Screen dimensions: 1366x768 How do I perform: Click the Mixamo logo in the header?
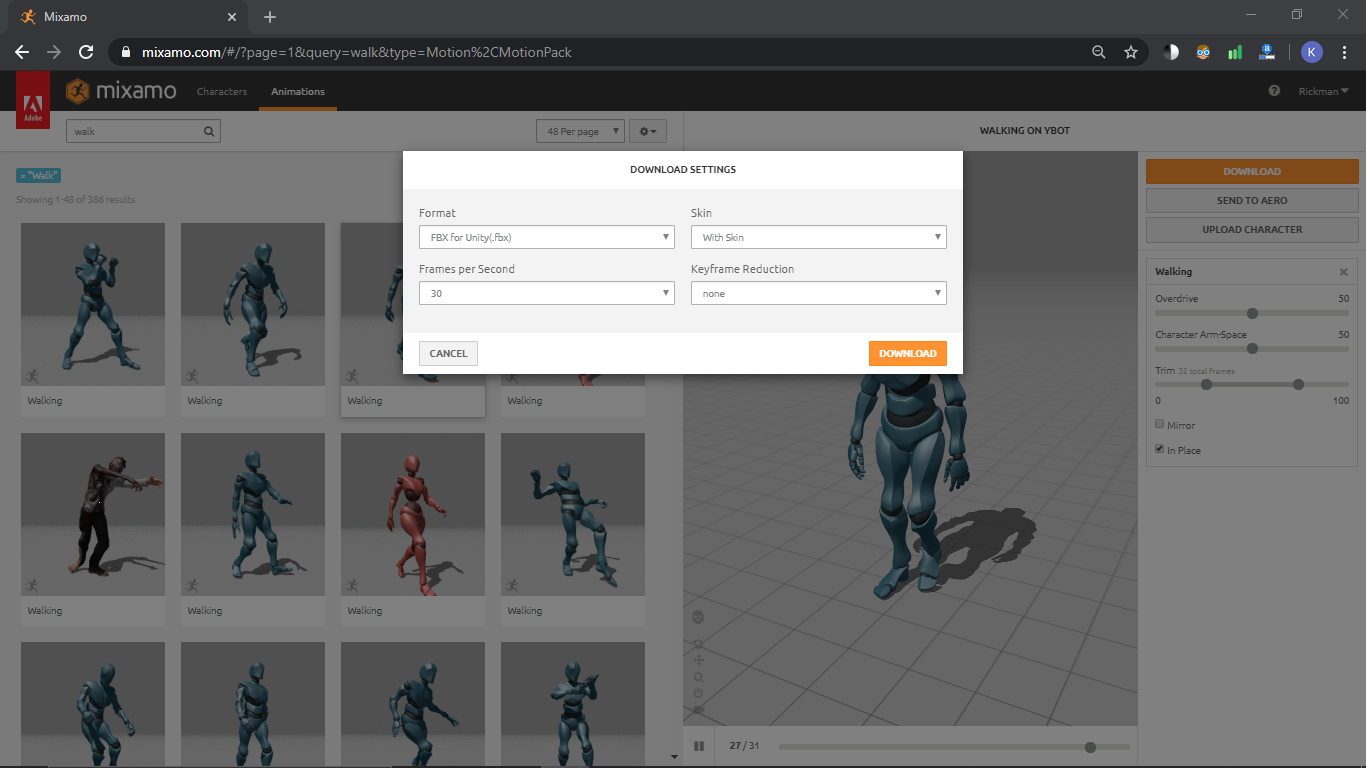click(121, 91)
